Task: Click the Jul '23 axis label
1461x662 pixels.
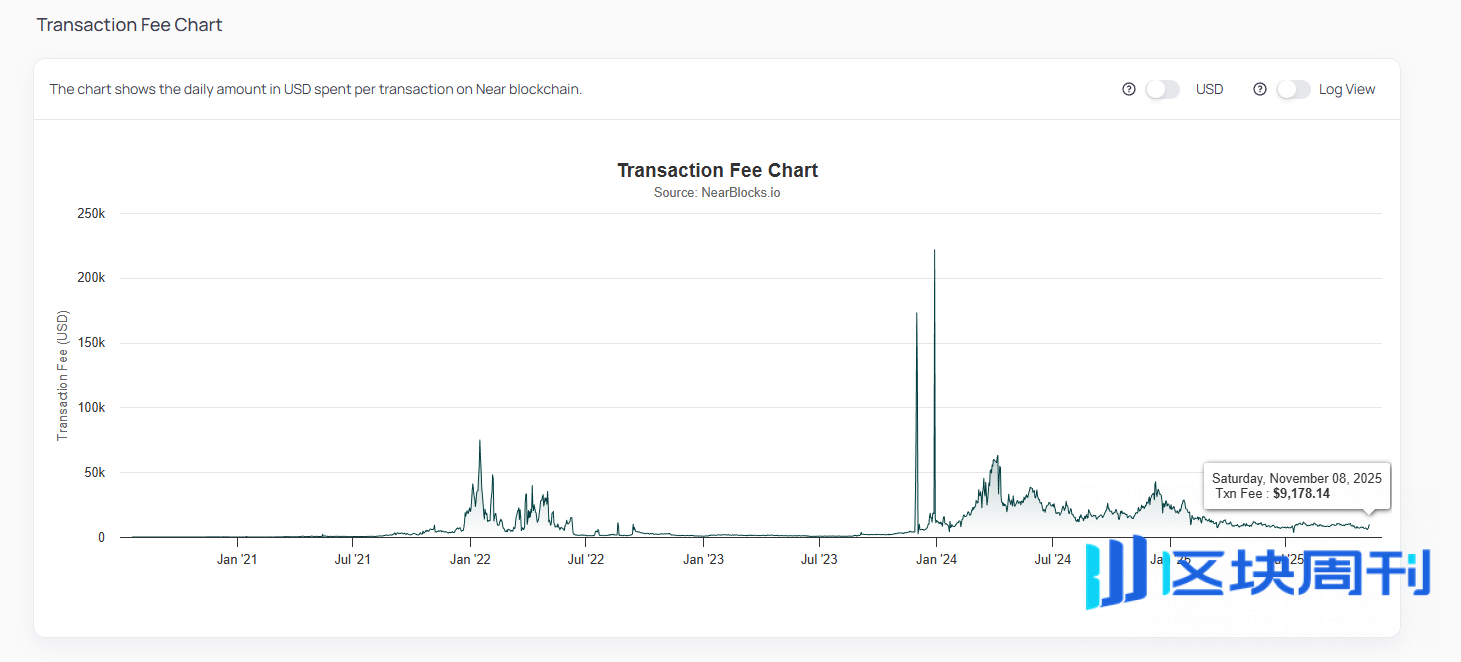Action: coord(818,559)
